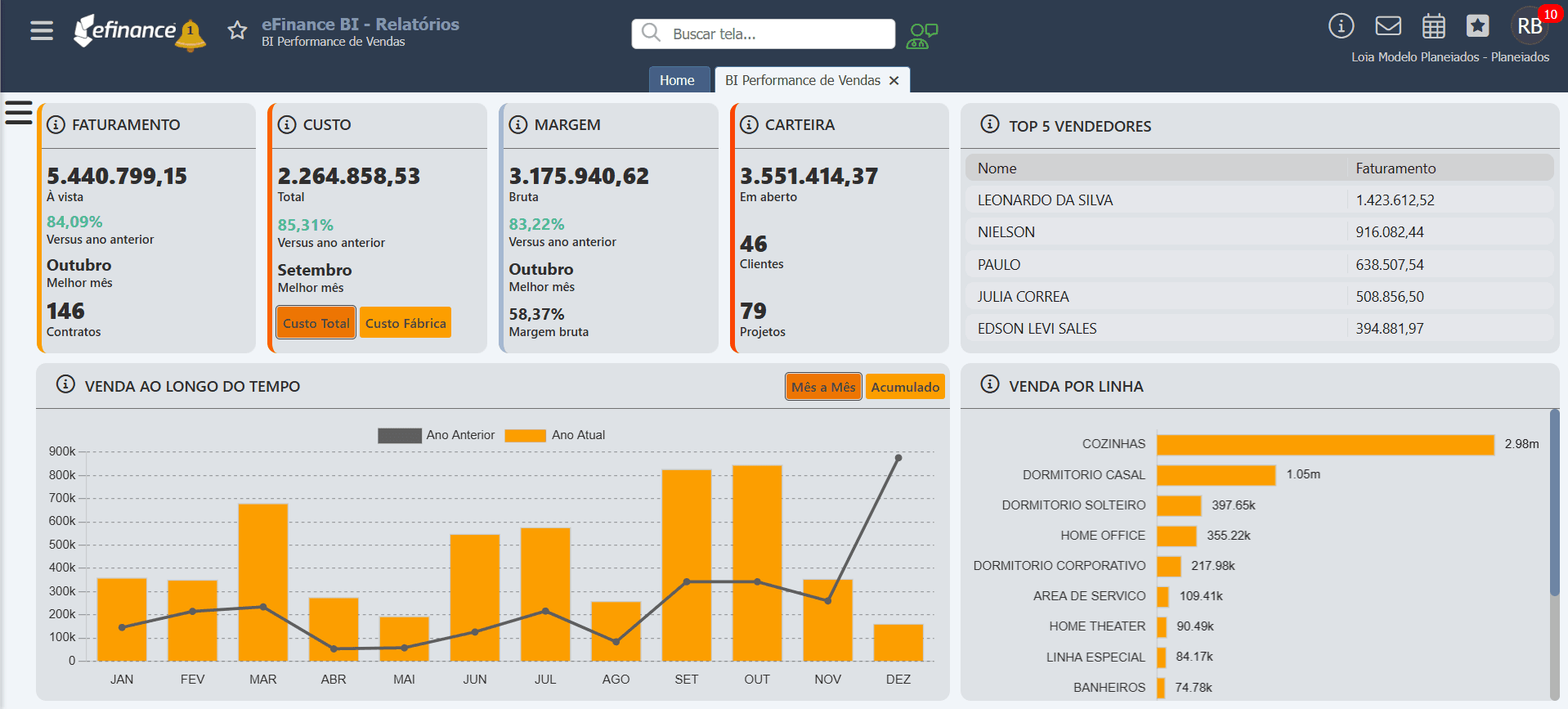Open the green user chat support icon
Viewport: 1568px width, 709px height.
tap(923, 35)
